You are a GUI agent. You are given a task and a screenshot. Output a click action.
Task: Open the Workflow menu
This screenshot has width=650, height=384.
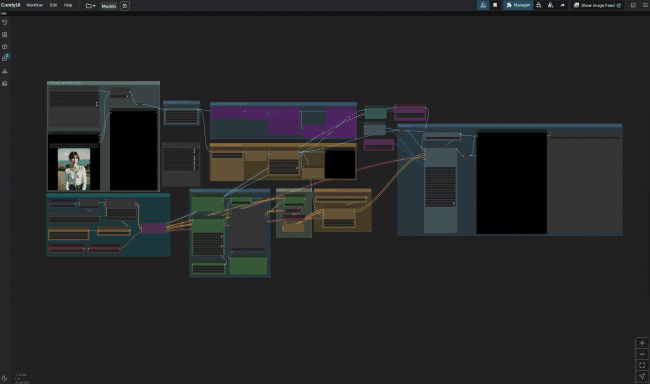coord(34,5)
